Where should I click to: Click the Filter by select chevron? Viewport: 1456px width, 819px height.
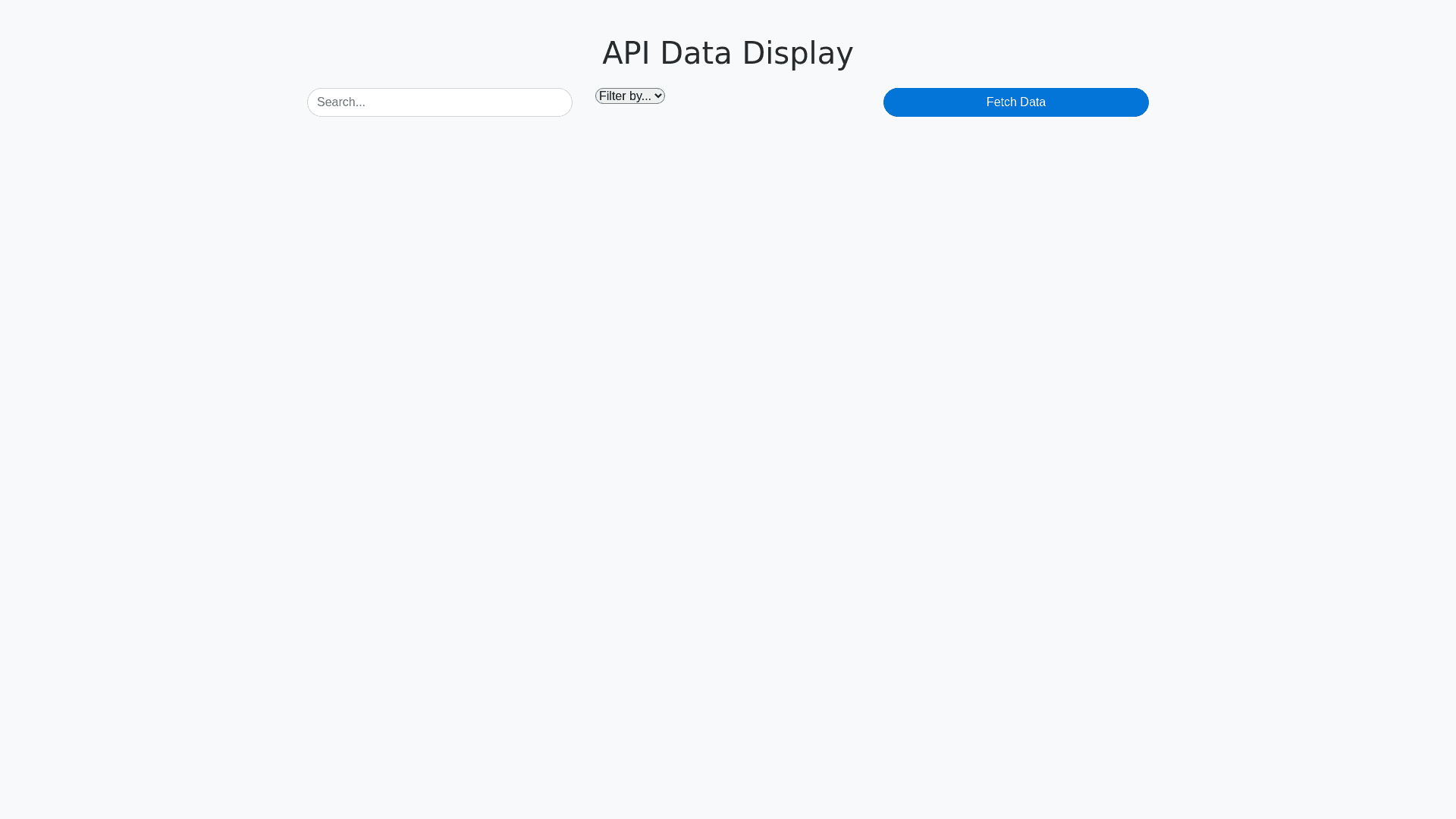[657, 96]
